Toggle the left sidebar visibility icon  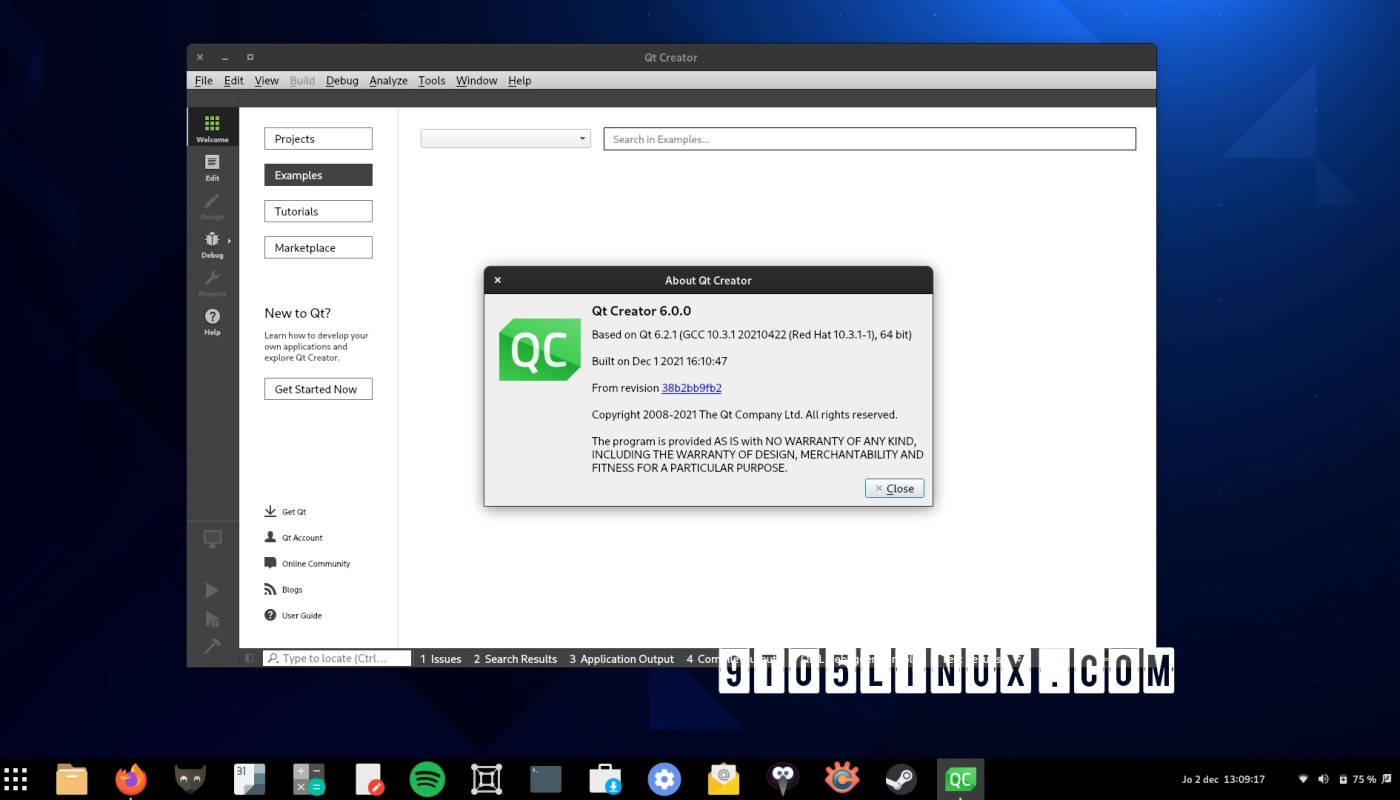(250, 658)
